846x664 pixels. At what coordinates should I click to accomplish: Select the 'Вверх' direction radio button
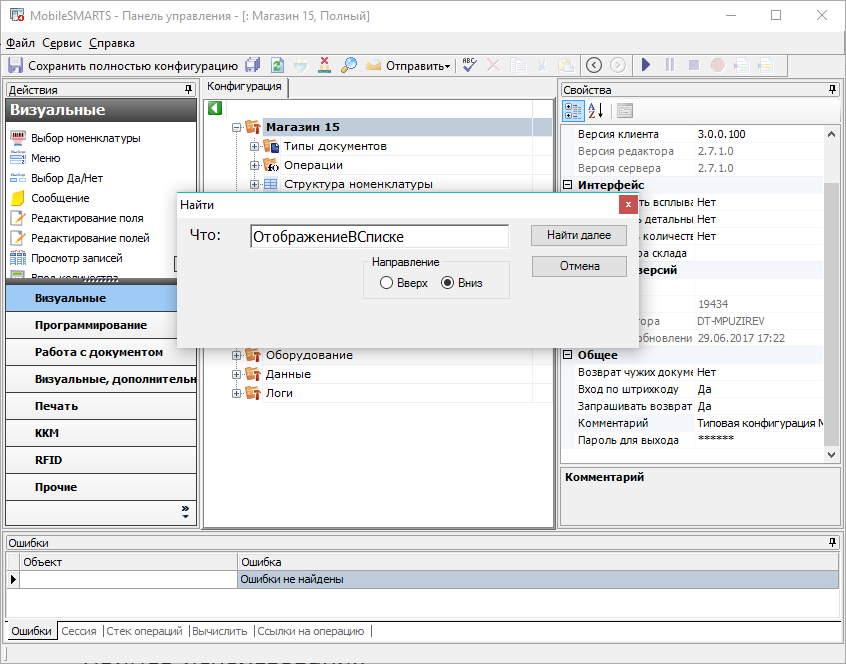click(x=386, y=283)
